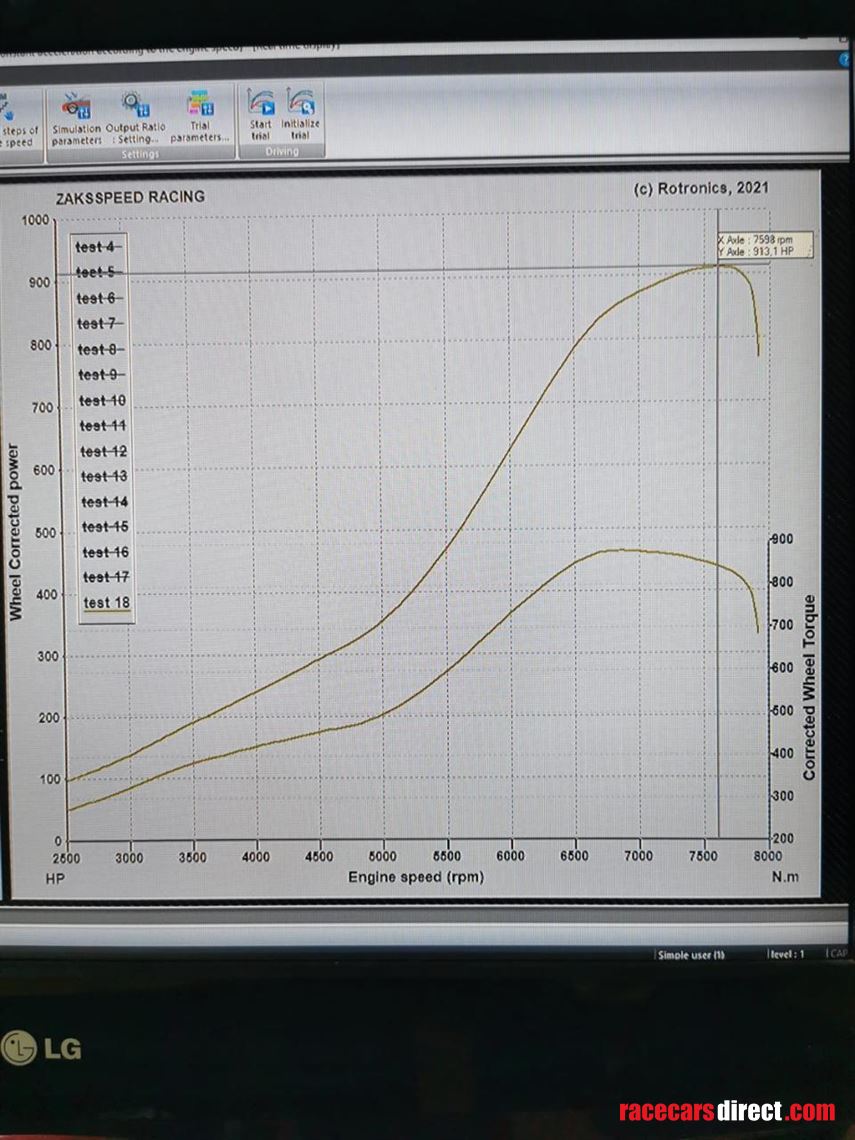This screenshot has width=855, height=1140.
Task: Click the power curve peak near 7500 rpm
Action: coord(718,265)
